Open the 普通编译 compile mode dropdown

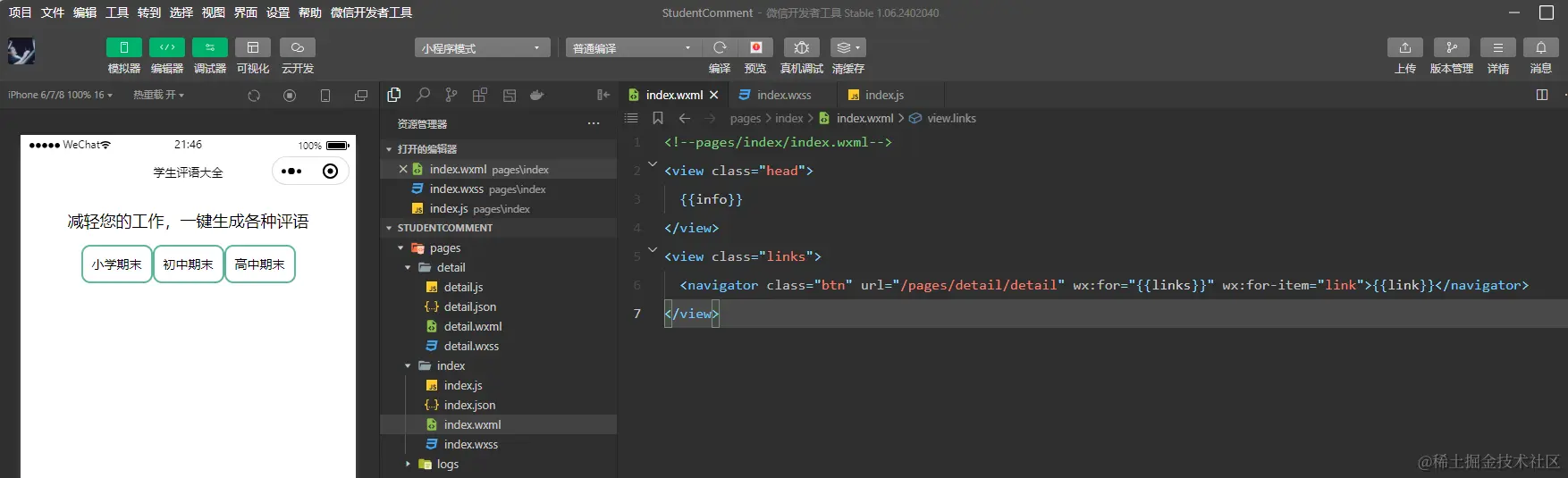[632, 48]
